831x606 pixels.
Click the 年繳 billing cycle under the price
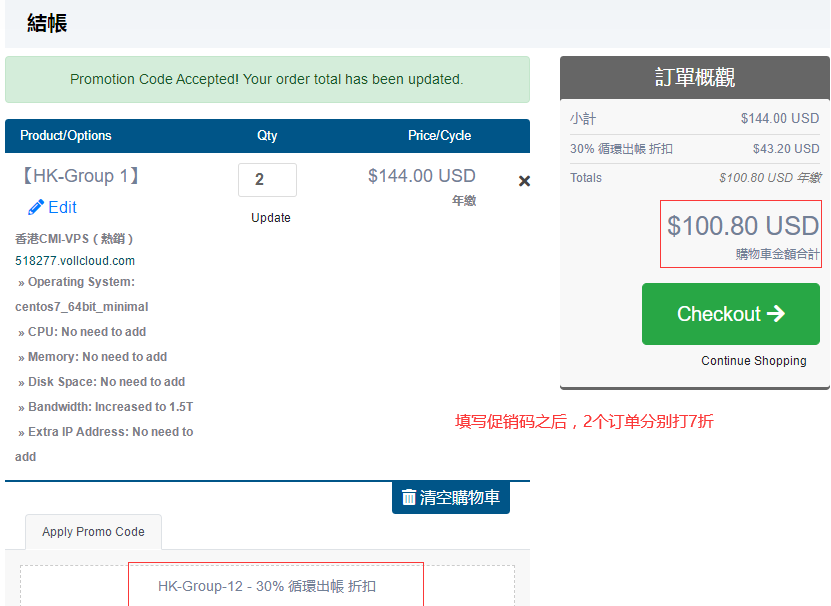tap(464, 201)
